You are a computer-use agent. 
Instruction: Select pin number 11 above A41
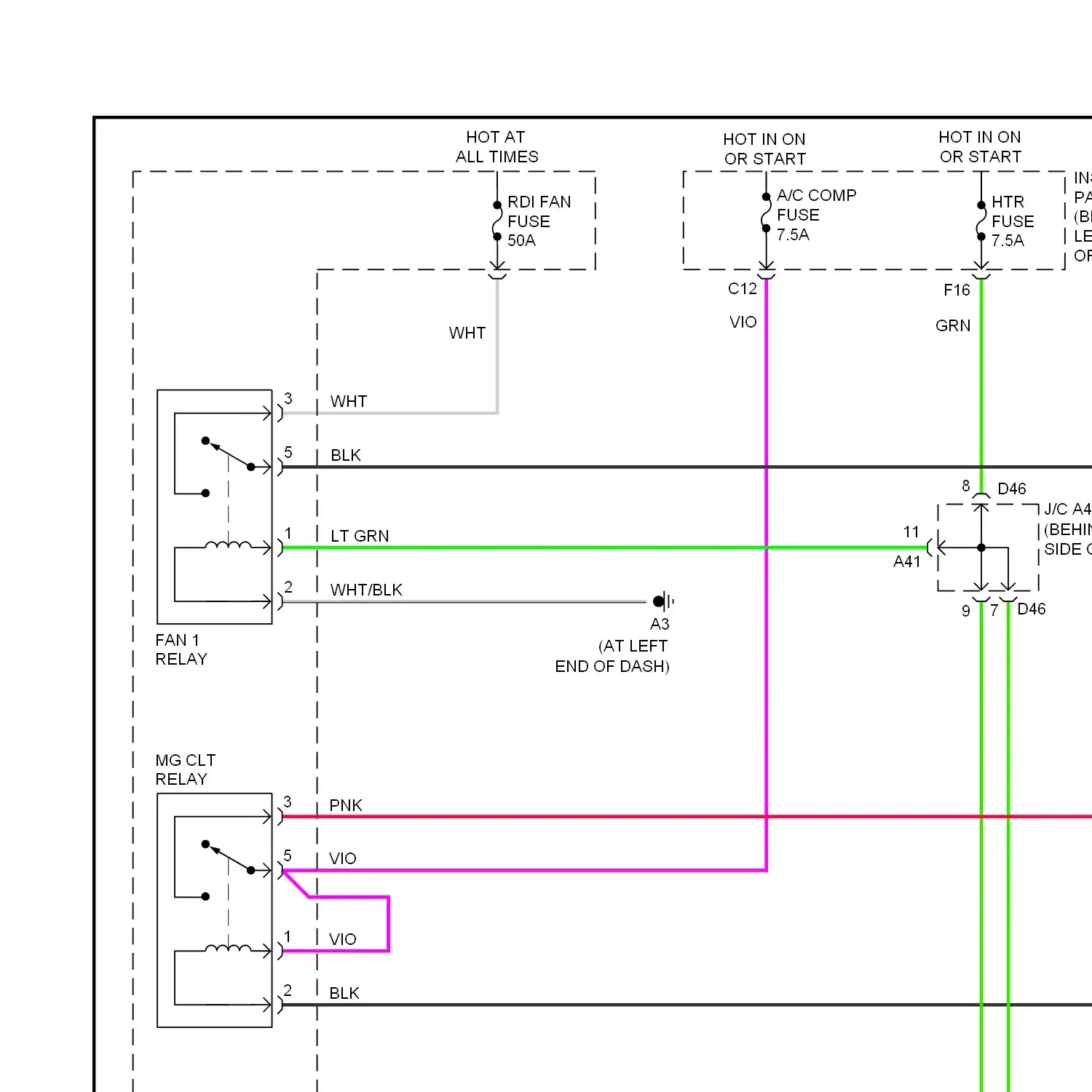911,532
